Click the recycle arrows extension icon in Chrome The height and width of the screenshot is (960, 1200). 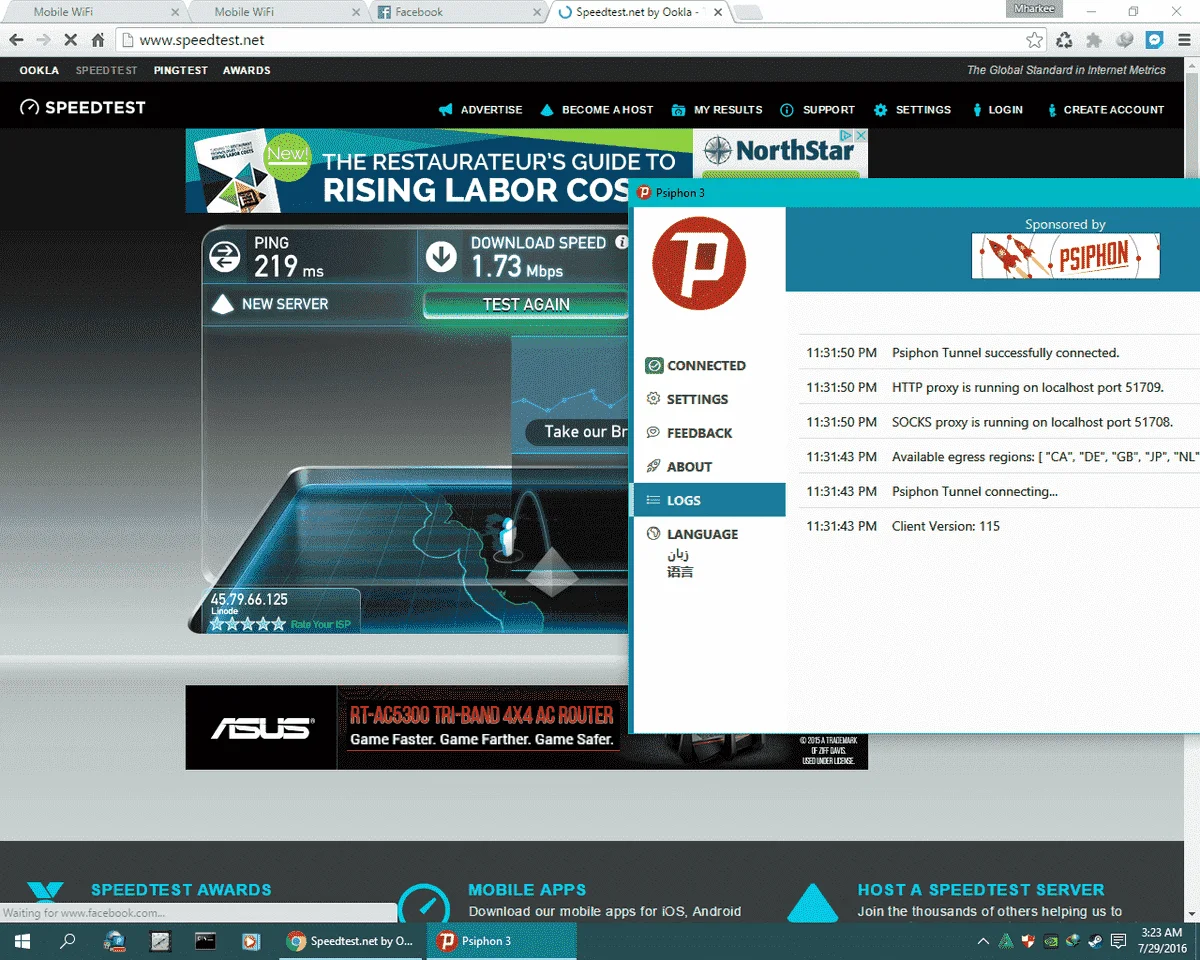click(x=1064, y=40)
